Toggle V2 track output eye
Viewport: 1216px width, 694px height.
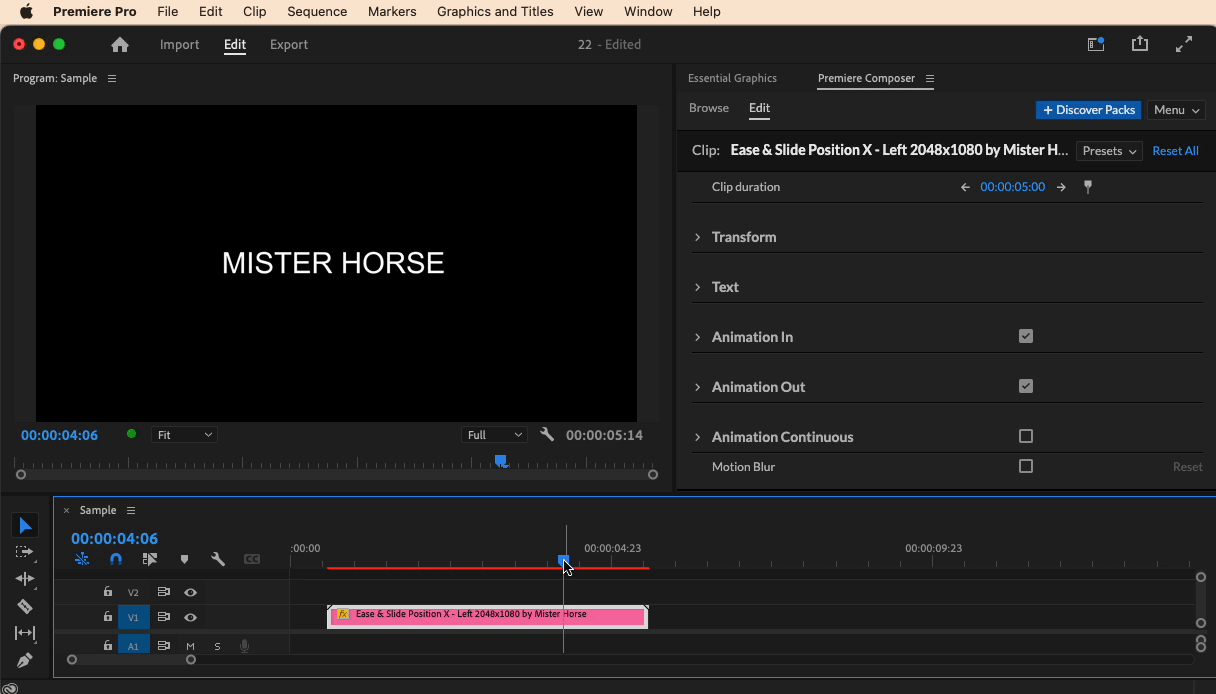tap(190, 592)
